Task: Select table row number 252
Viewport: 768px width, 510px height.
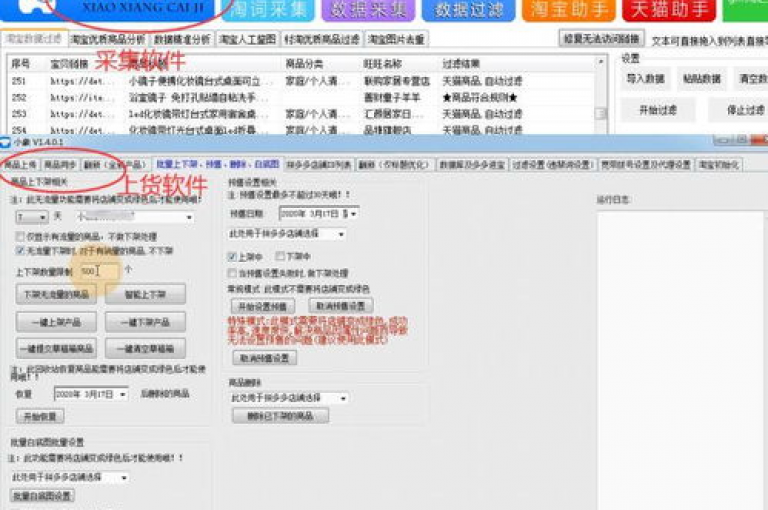Action: tap(301, 97)
